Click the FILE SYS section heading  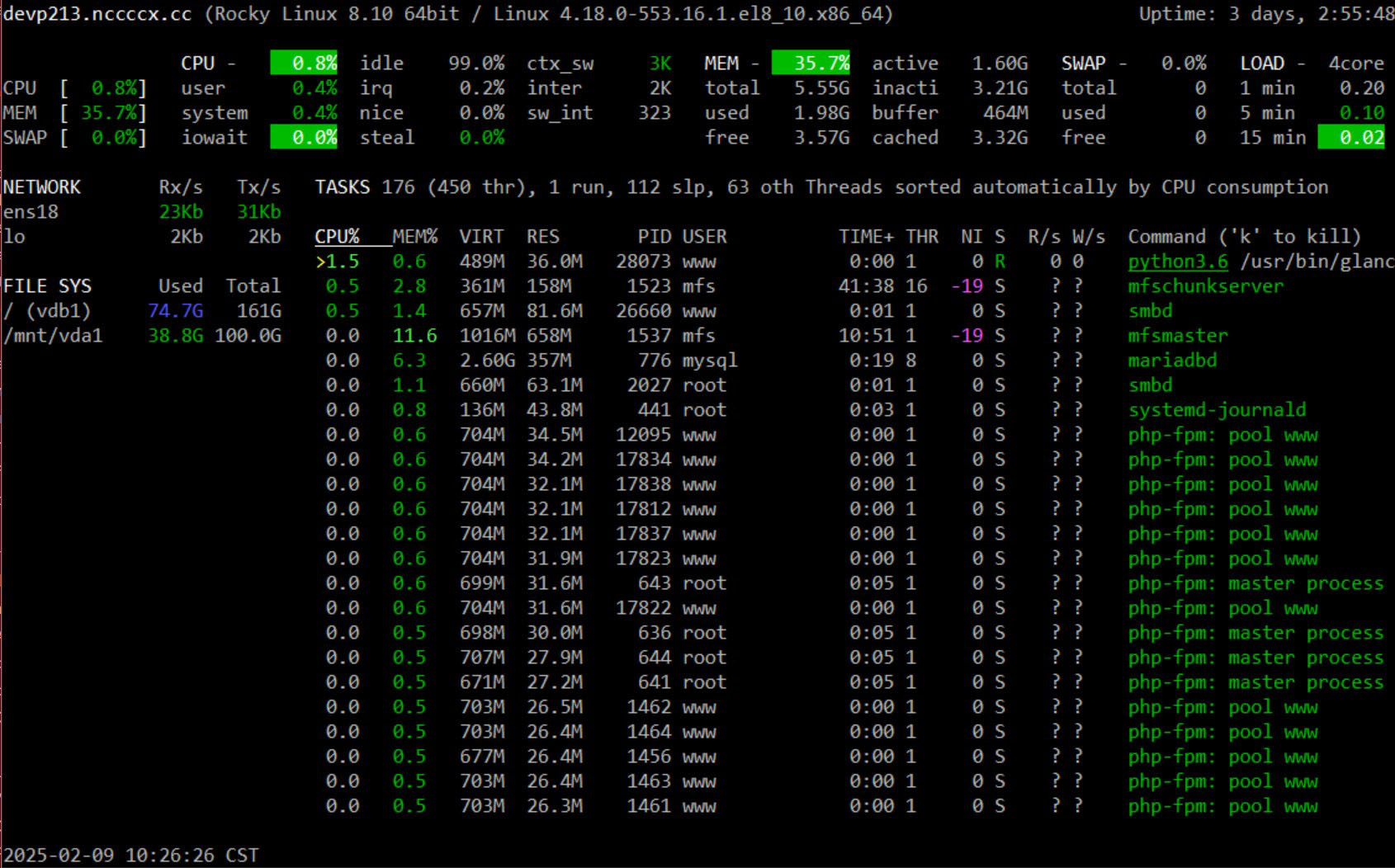pyautogui.click(x=48, y=286)
